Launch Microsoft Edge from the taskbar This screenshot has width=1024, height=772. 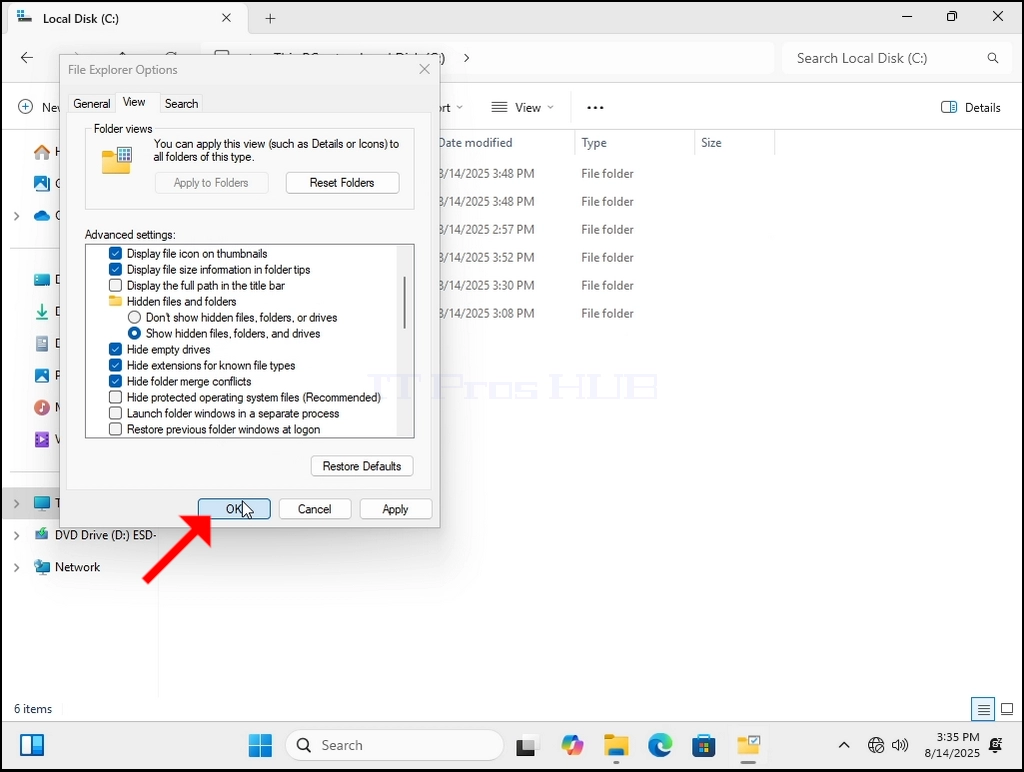(660, 745)
